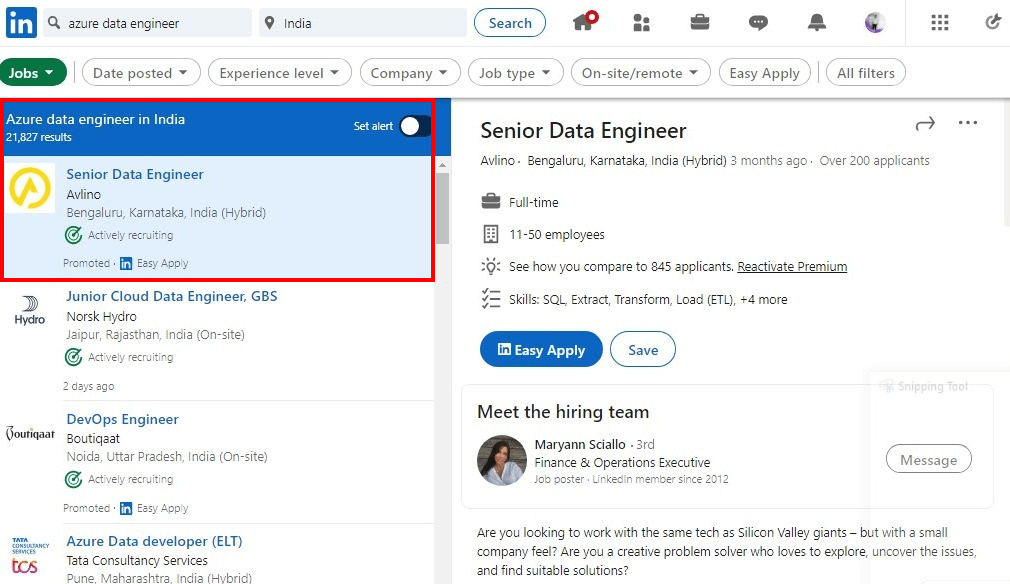This screenshot has width=1010, height=584.
Task: Click the Norsk Hydro company logo
Action: coord(30,310)
